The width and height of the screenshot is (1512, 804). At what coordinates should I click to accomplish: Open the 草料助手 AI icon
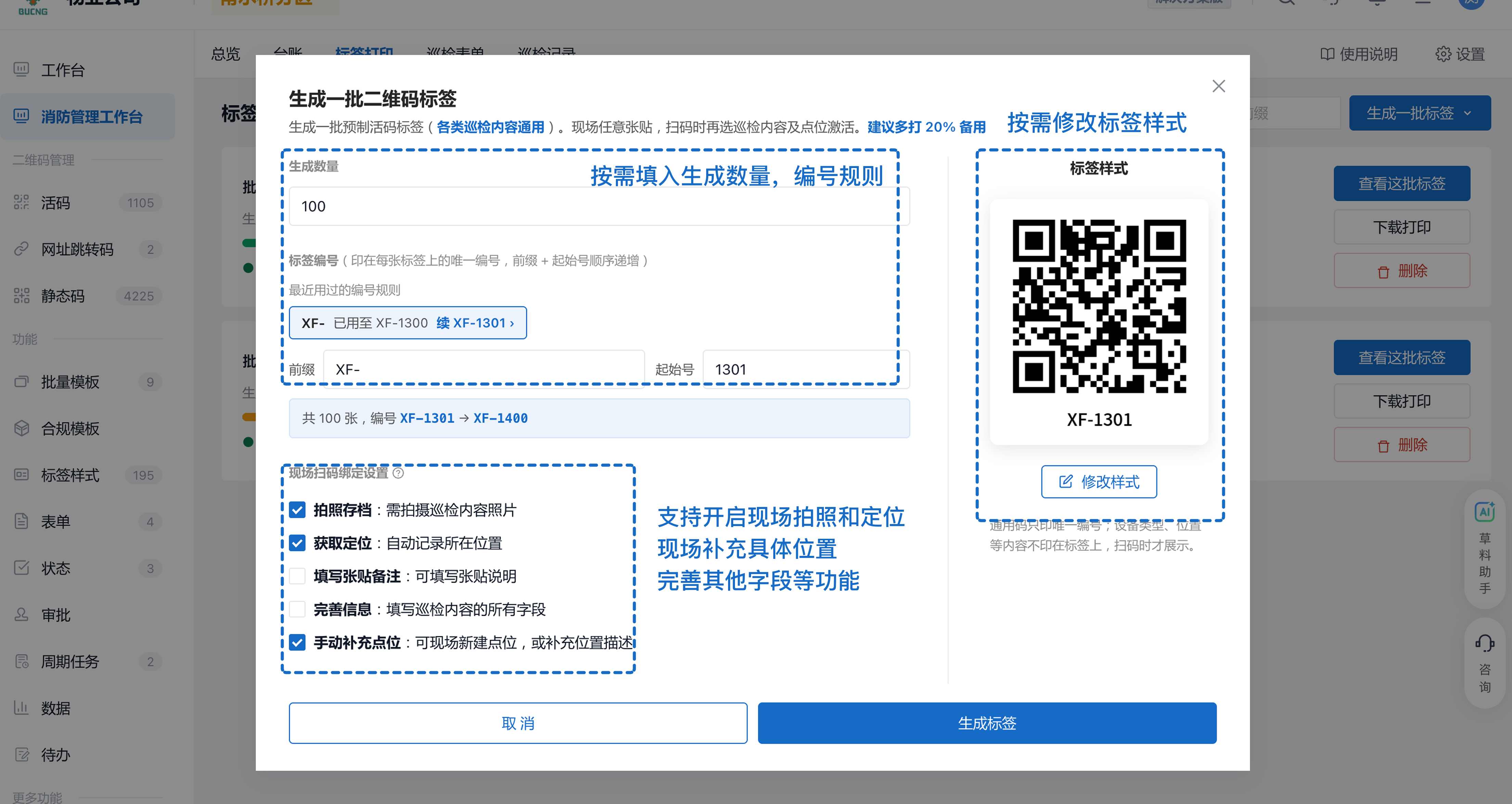click(x=1484, y=512)
